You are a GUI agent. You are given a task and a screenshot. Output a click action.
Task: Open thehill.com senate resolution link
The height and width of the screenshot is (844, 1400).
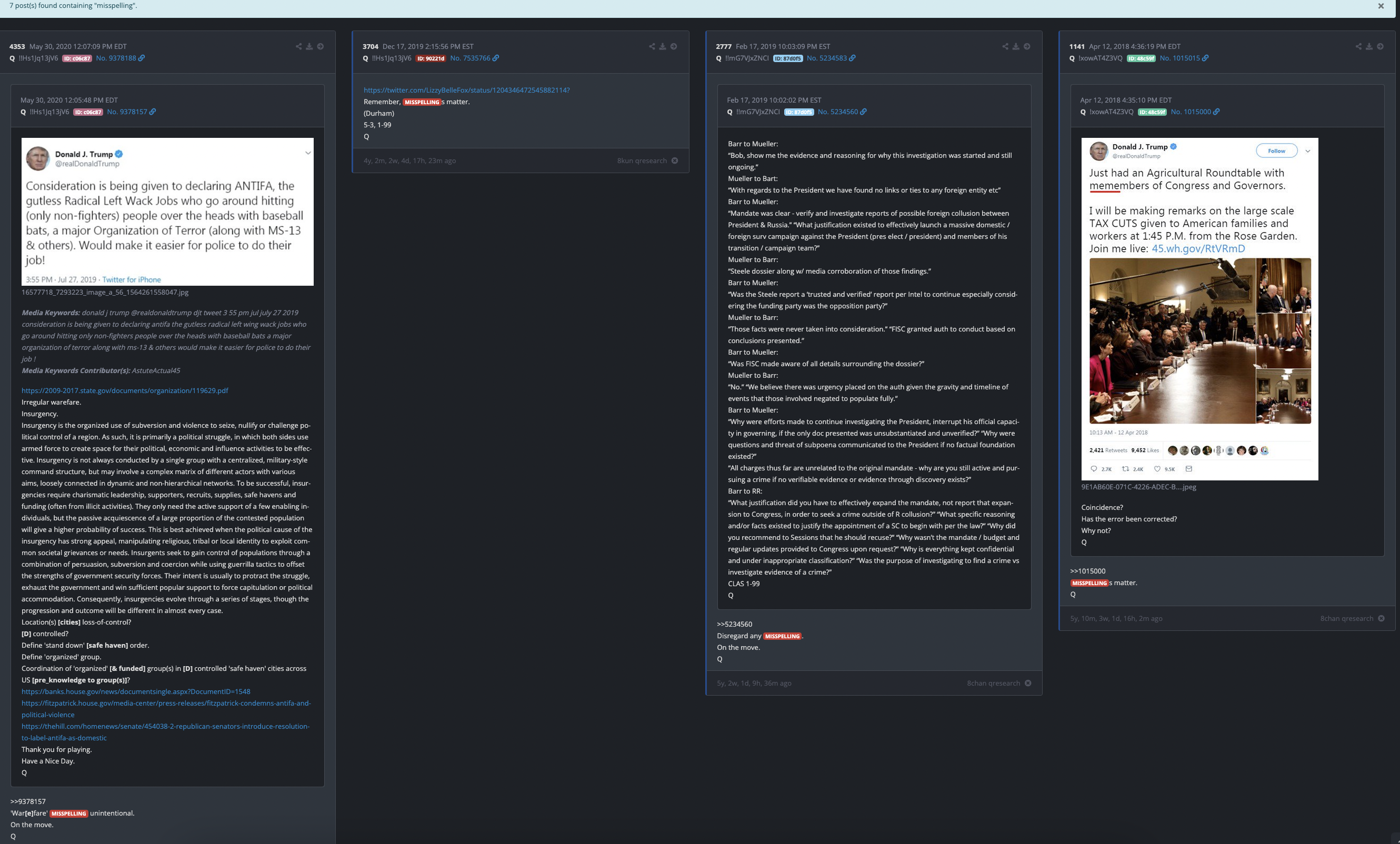coord(165,732)
